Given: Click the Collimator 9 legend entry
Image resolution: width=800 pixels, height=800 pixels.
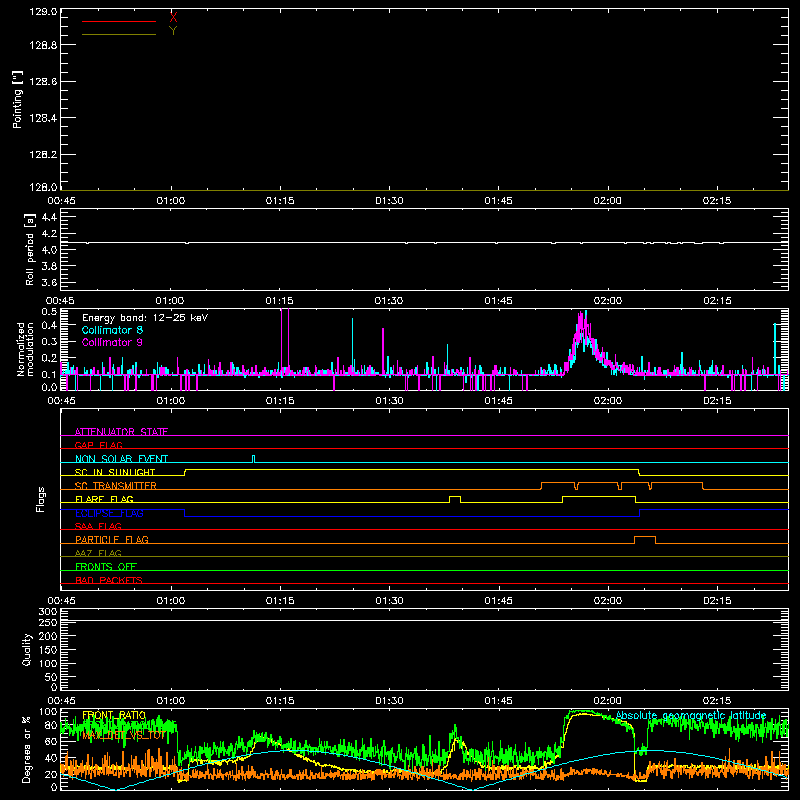Looking at the screenshot, I should point(112,342).
